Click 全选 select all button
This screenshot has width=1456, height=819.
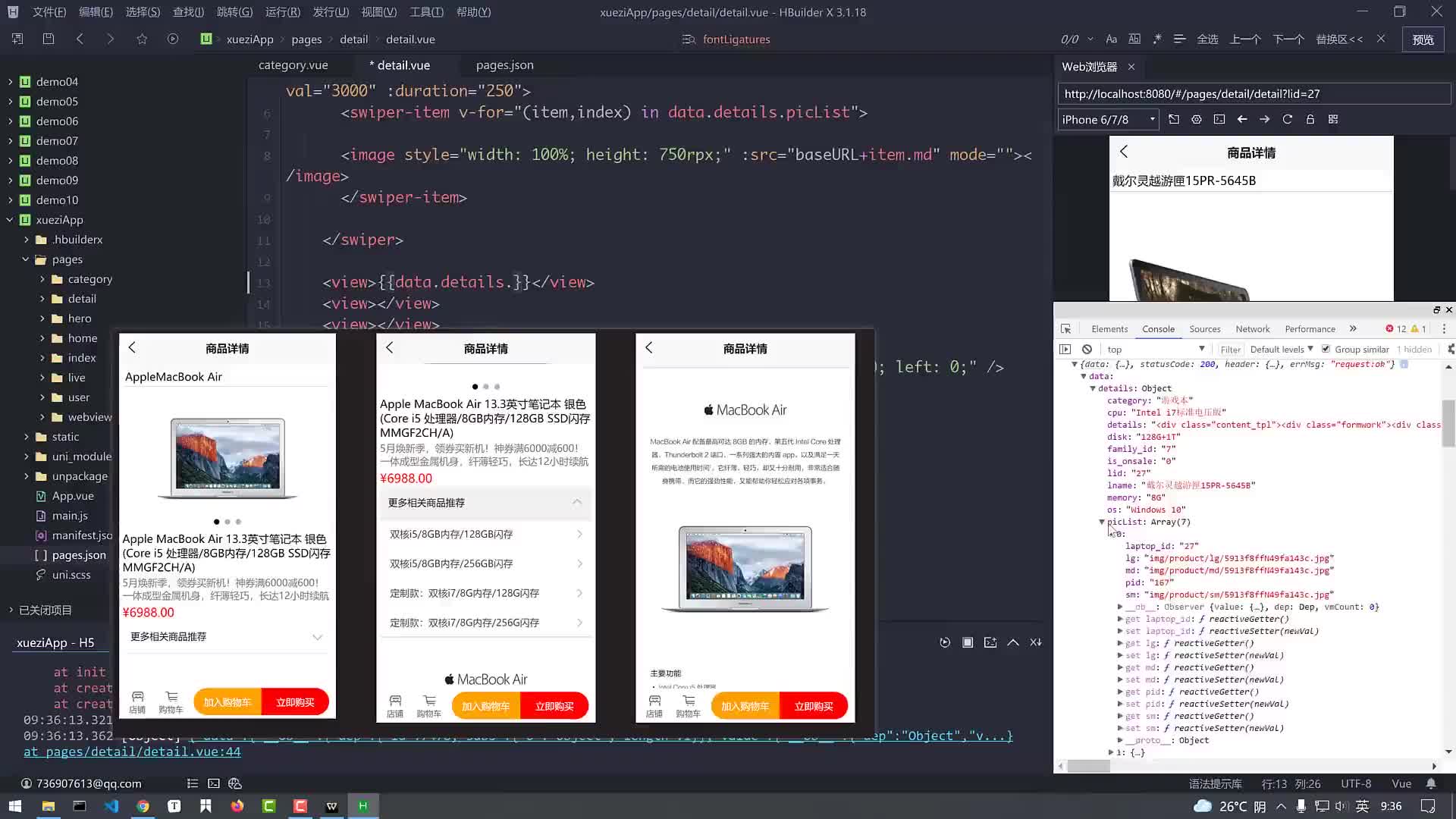[x=1207, y=39]
